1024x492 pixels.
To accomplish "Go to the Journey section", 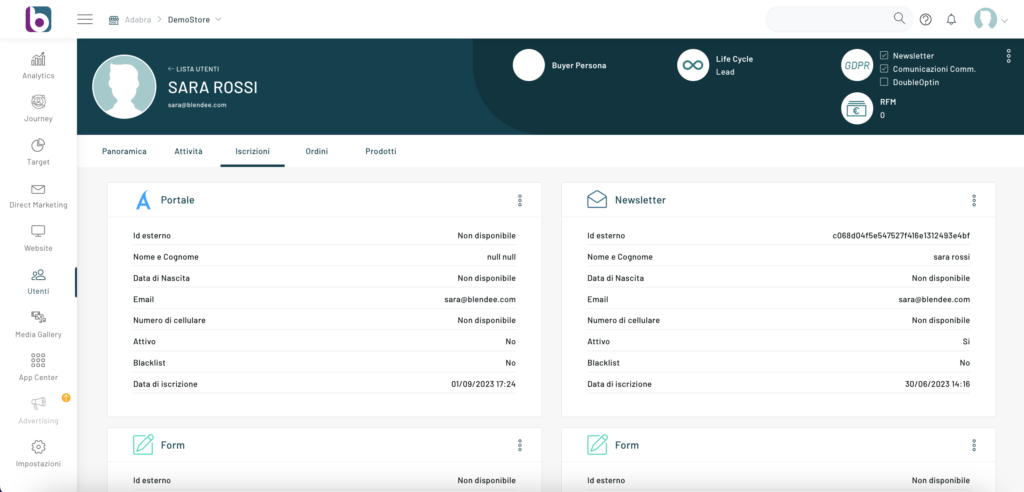I will click(38, 108).
